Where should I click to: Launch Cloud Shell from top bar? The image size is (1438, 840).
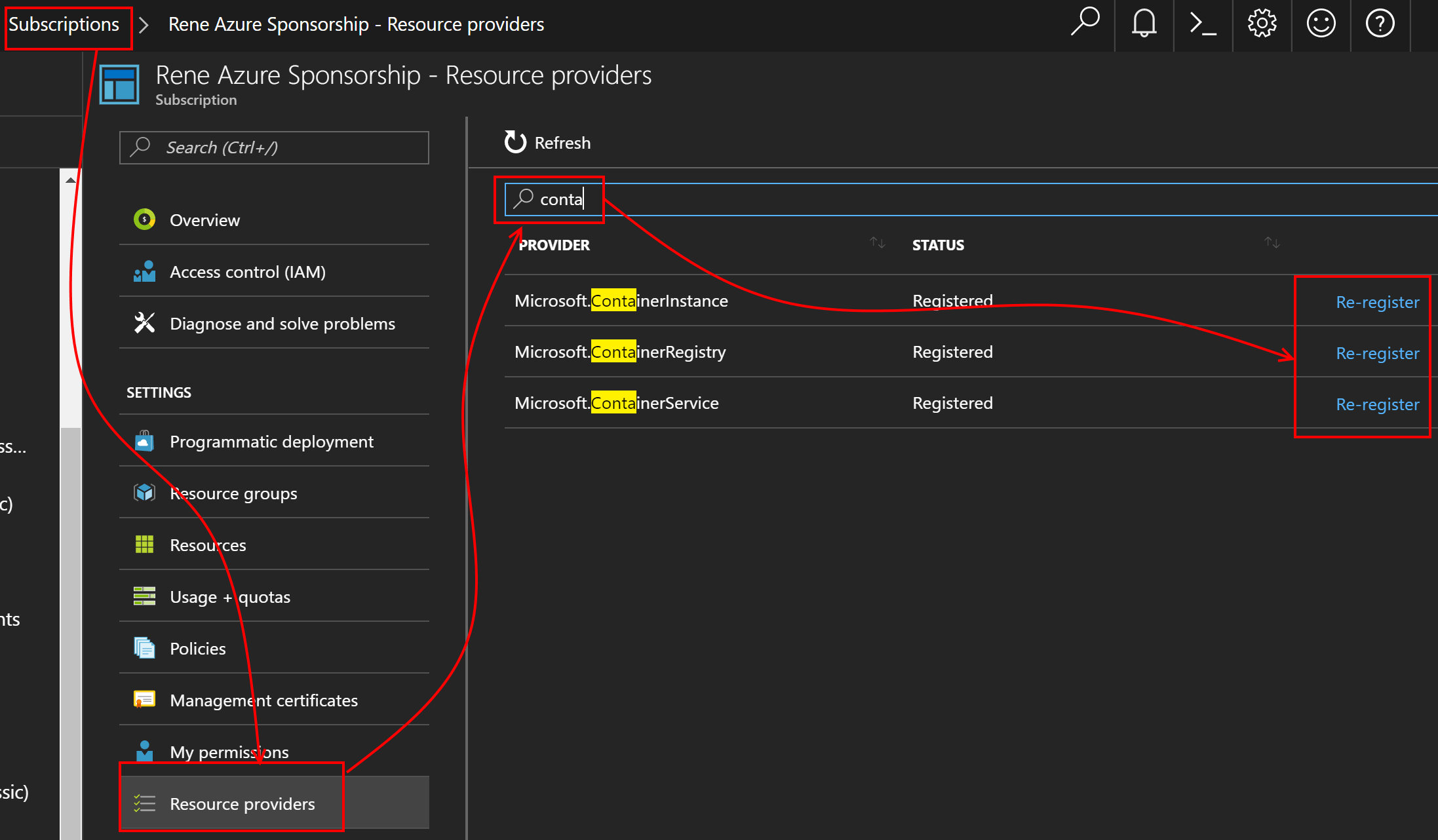[1203, 24]
